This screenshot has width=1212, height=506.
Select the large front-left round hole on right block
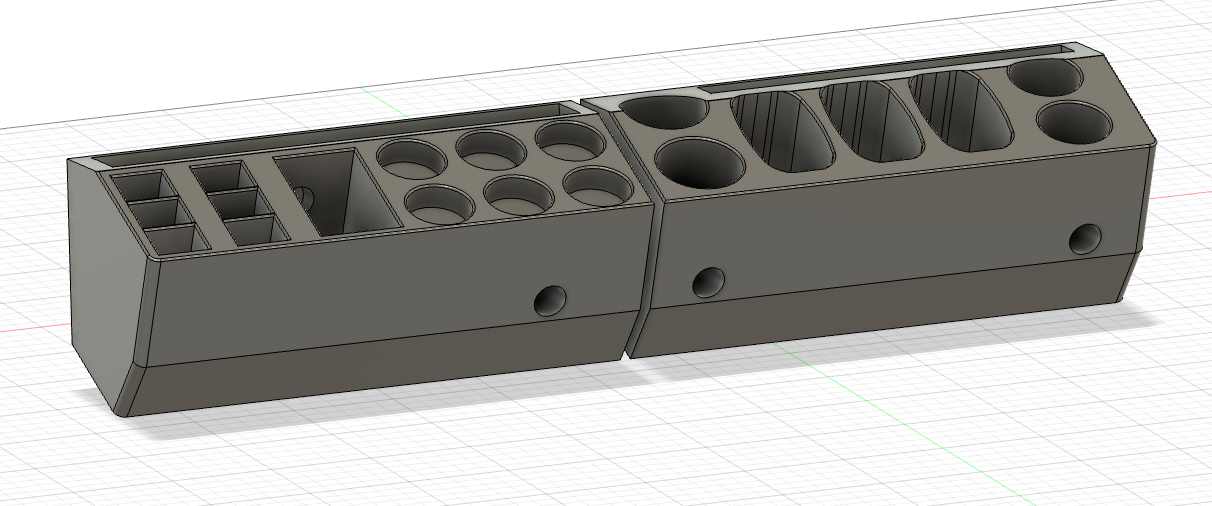point(699,163)
